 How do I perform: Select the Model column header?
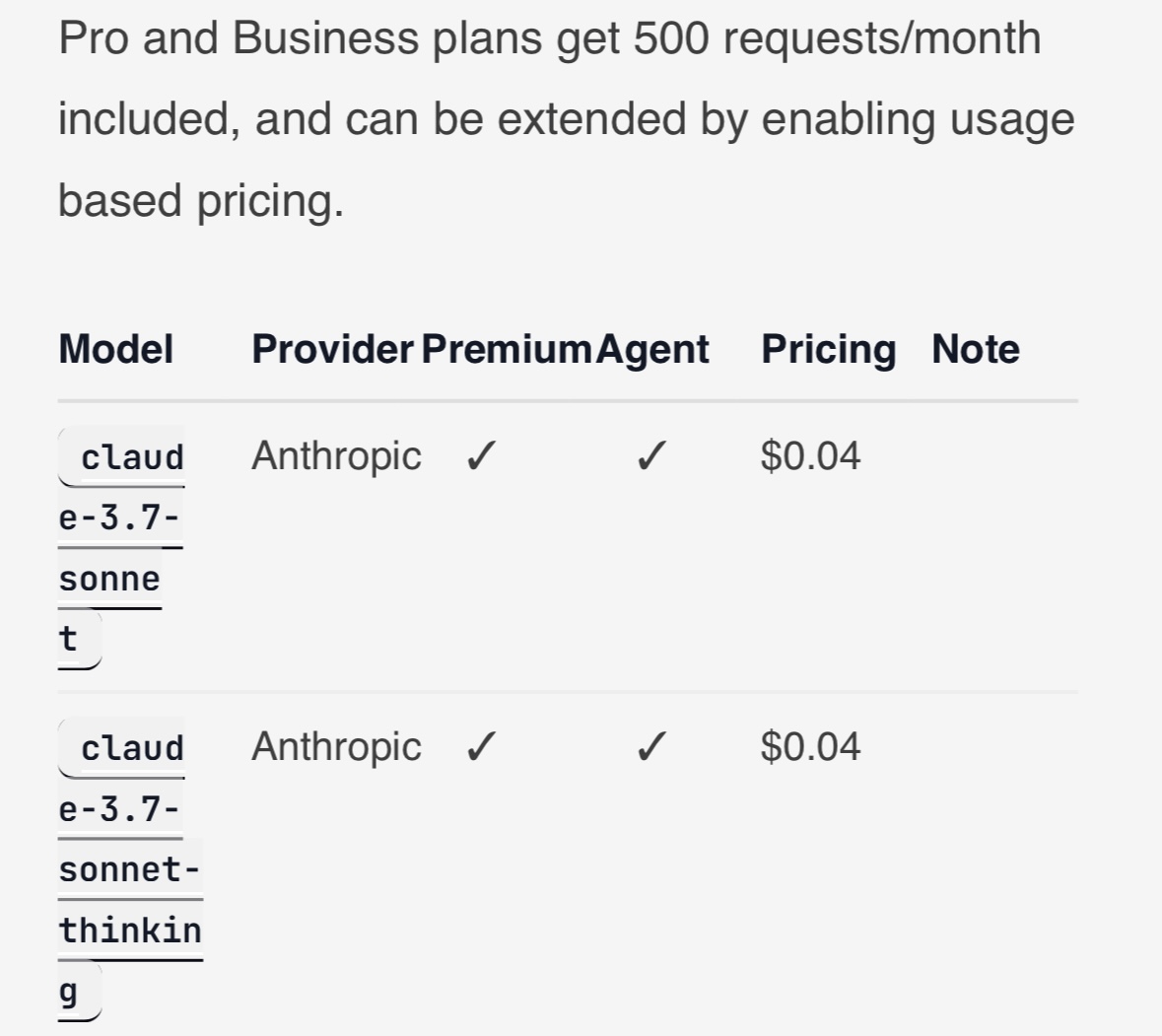(116, 349)
